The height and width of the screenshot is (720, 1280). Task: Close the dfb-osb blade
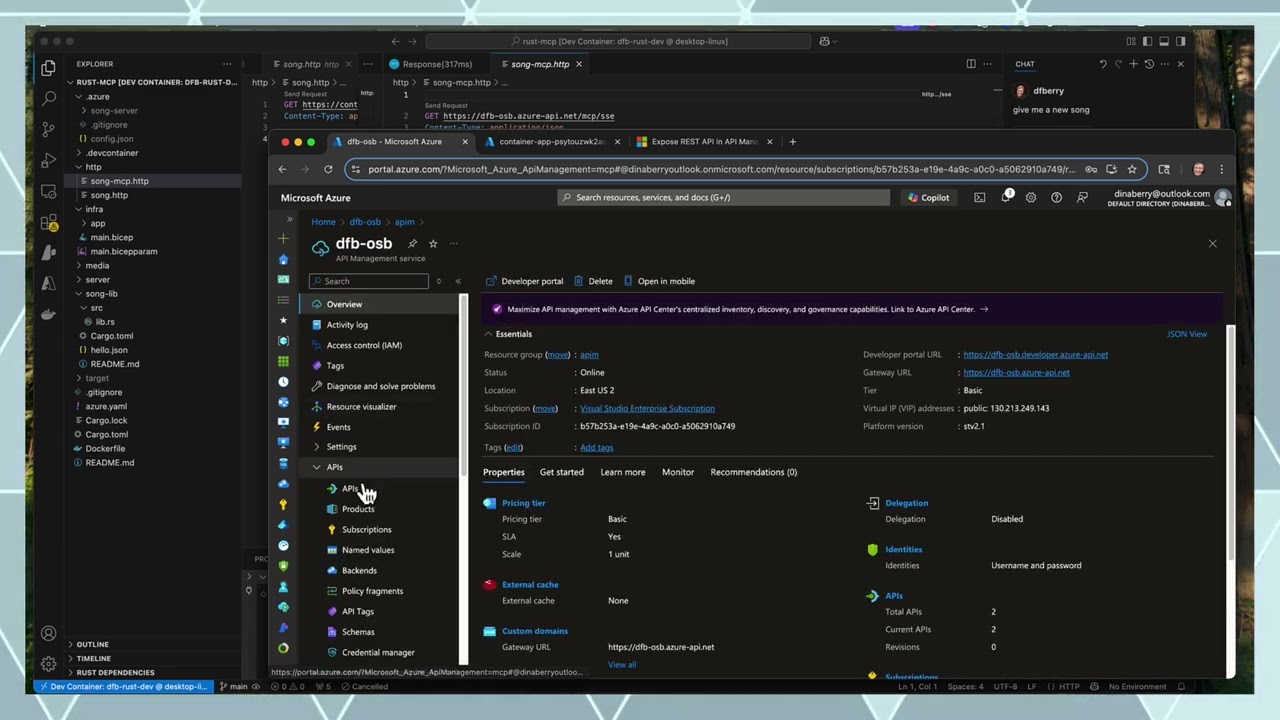[1212, 243]
